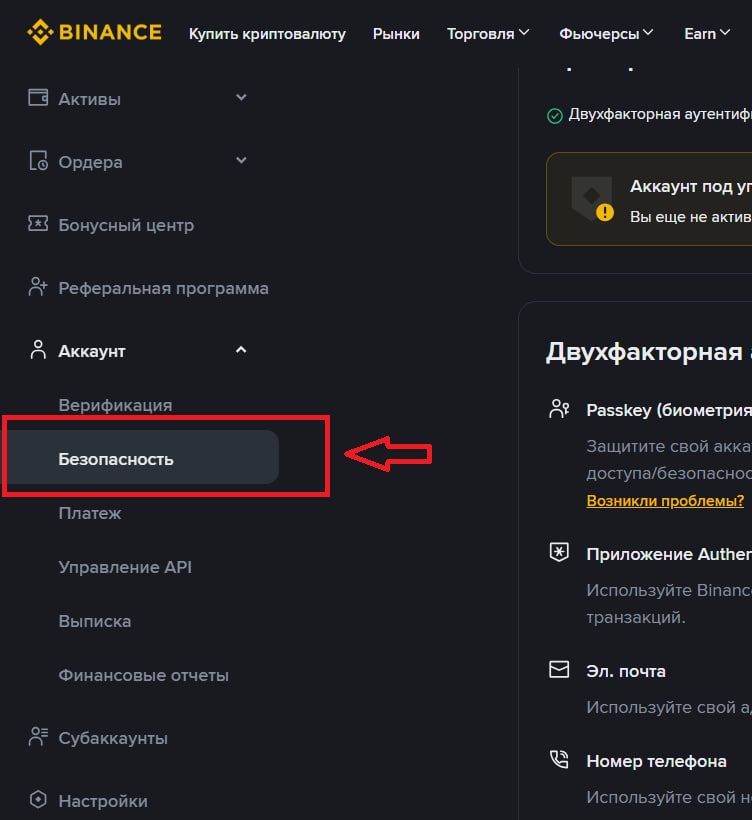Open the Фьючерсы dropdown menu
752x820 pixels.
tap(606, 33)
